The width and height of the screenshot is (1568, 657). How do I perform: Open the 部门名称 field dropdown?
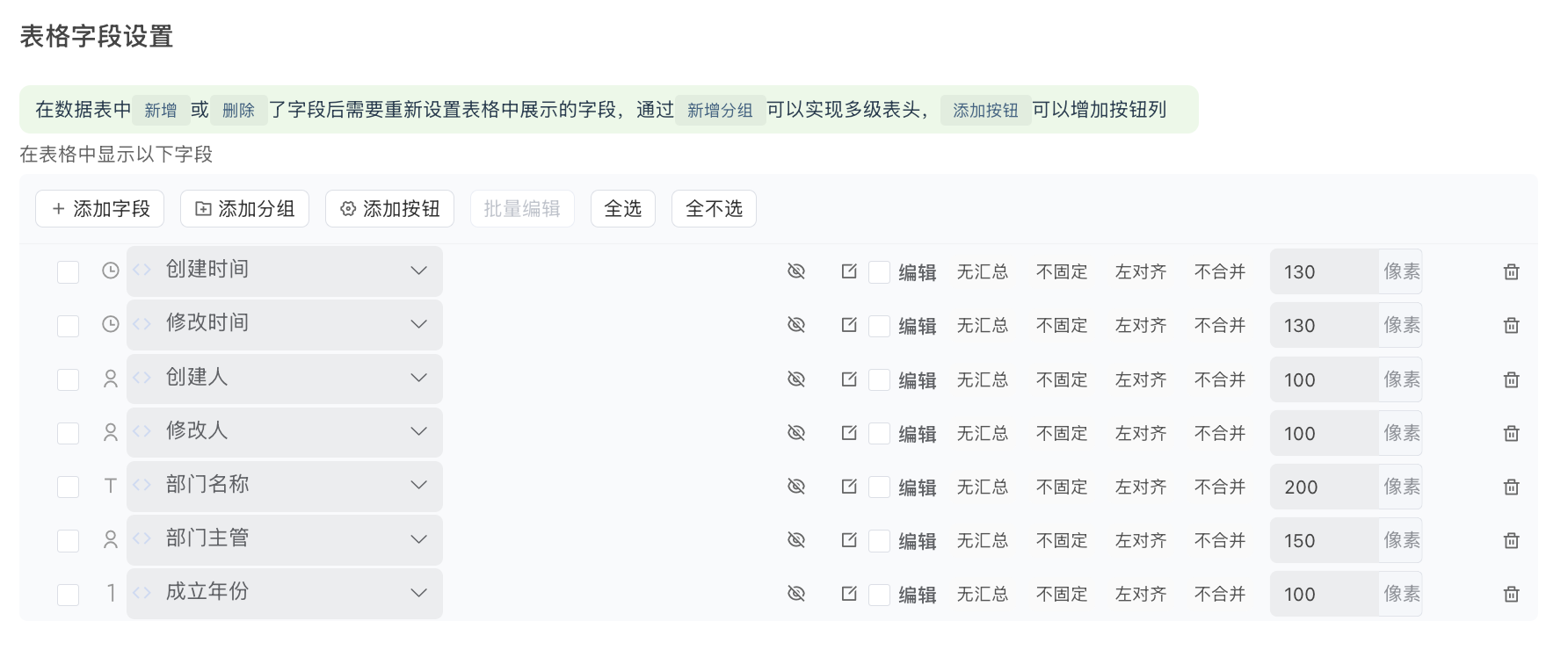[x=418, y=486]
